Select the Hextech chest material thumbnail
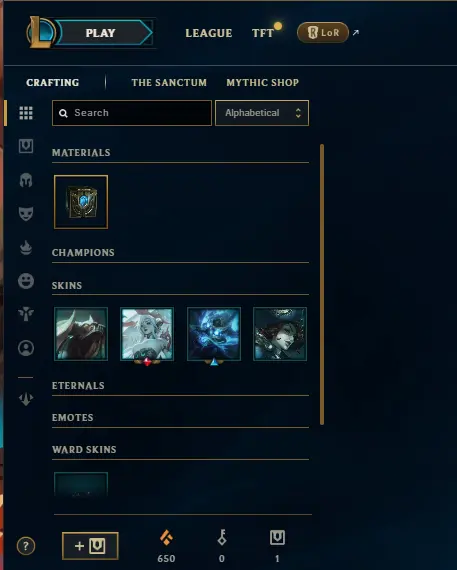This screenshot has height=570, width=457. tap(81, 202)
